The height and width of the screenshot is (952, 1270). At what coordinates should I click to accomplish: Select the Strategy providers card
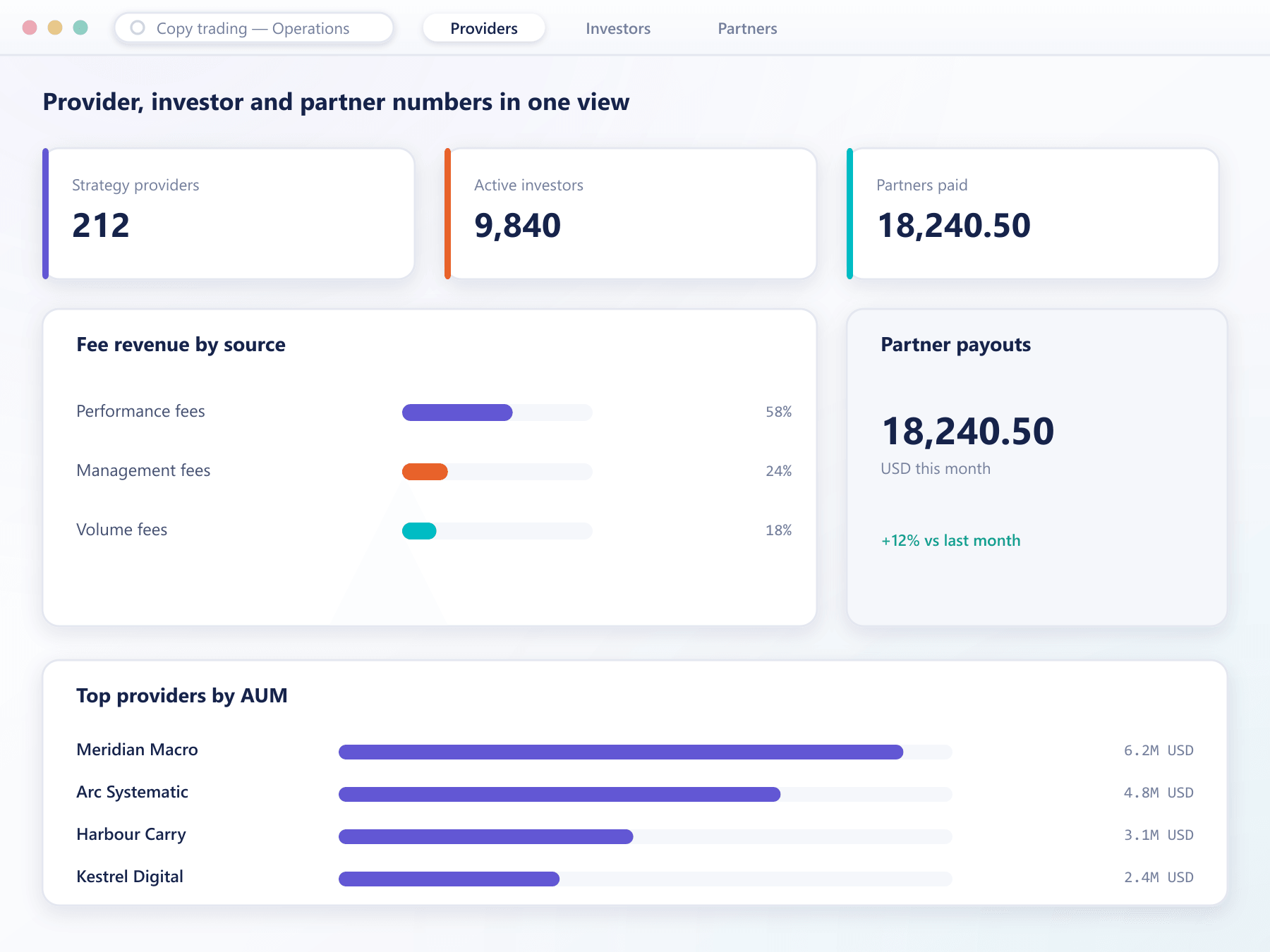pos(229,214)
